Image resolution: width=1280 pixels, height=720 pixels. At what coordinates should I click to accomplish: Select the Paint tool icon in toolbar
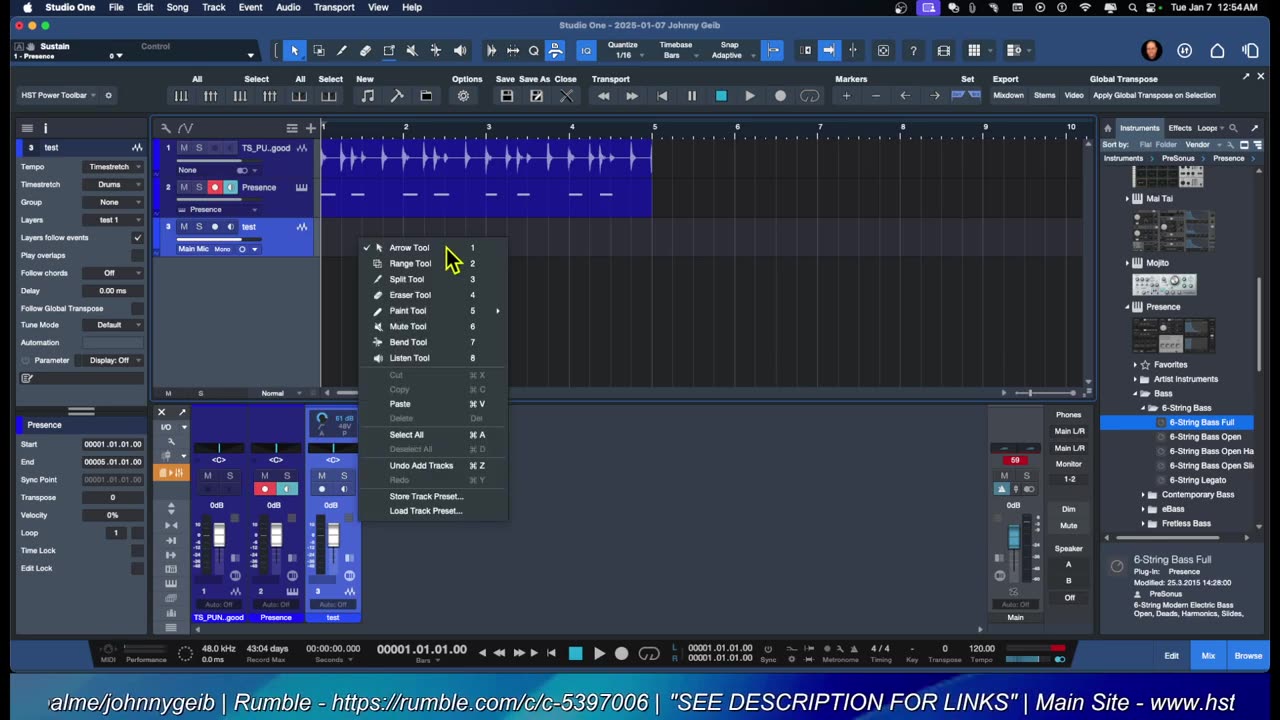pos(389,51)
